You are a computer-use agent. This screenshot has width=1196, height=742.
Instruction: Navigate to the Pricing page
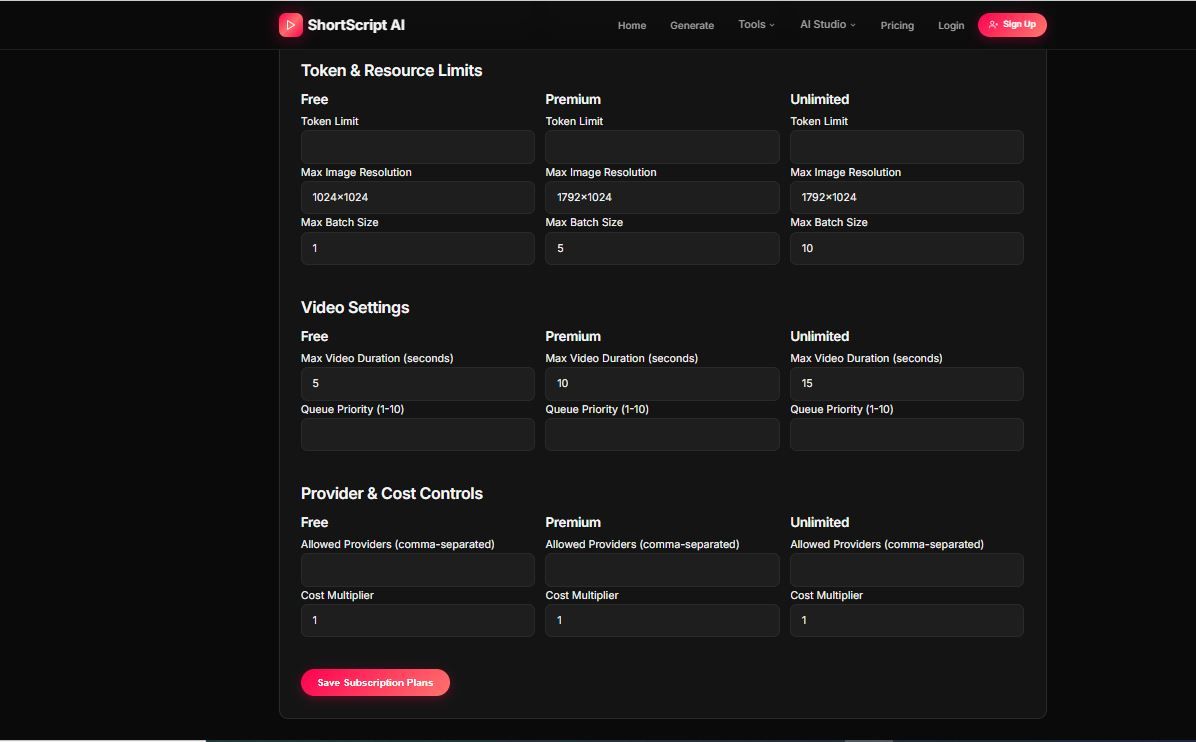tap(897, 26)
